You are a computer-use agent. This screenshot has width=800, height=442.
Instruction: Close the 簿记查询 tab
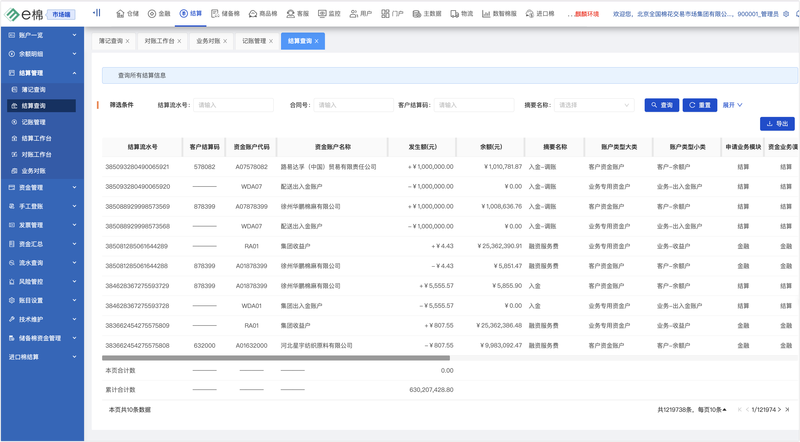[128, 41]
